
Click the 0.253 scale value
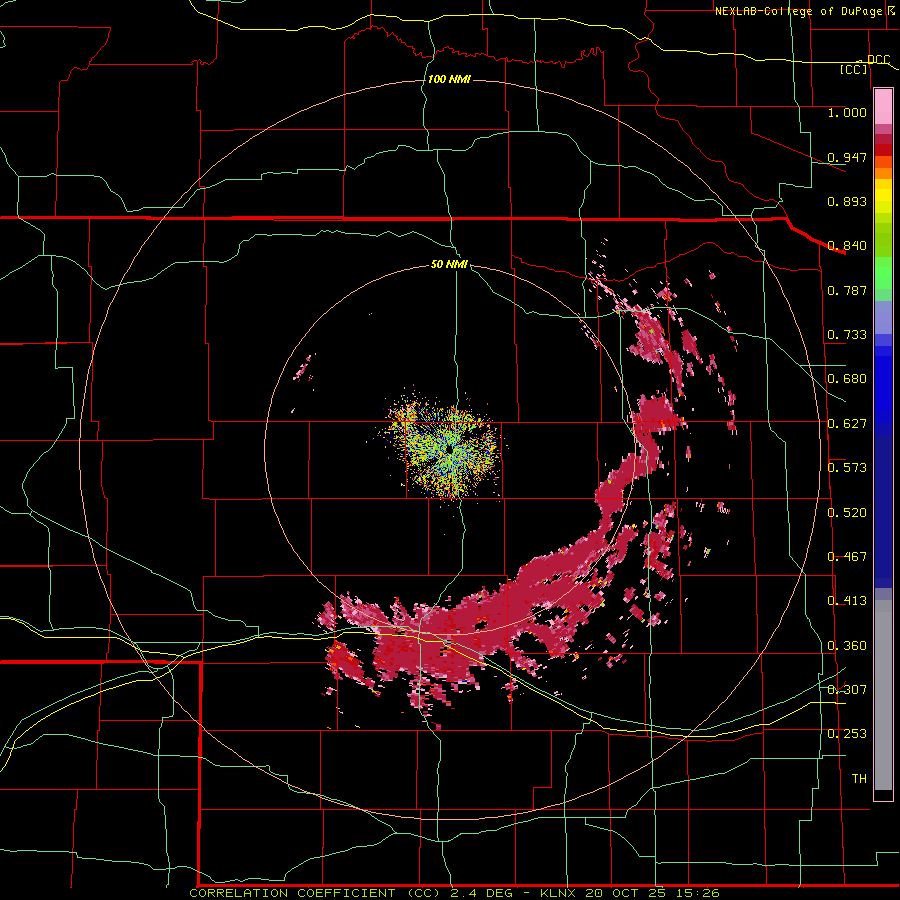[847, 734]
